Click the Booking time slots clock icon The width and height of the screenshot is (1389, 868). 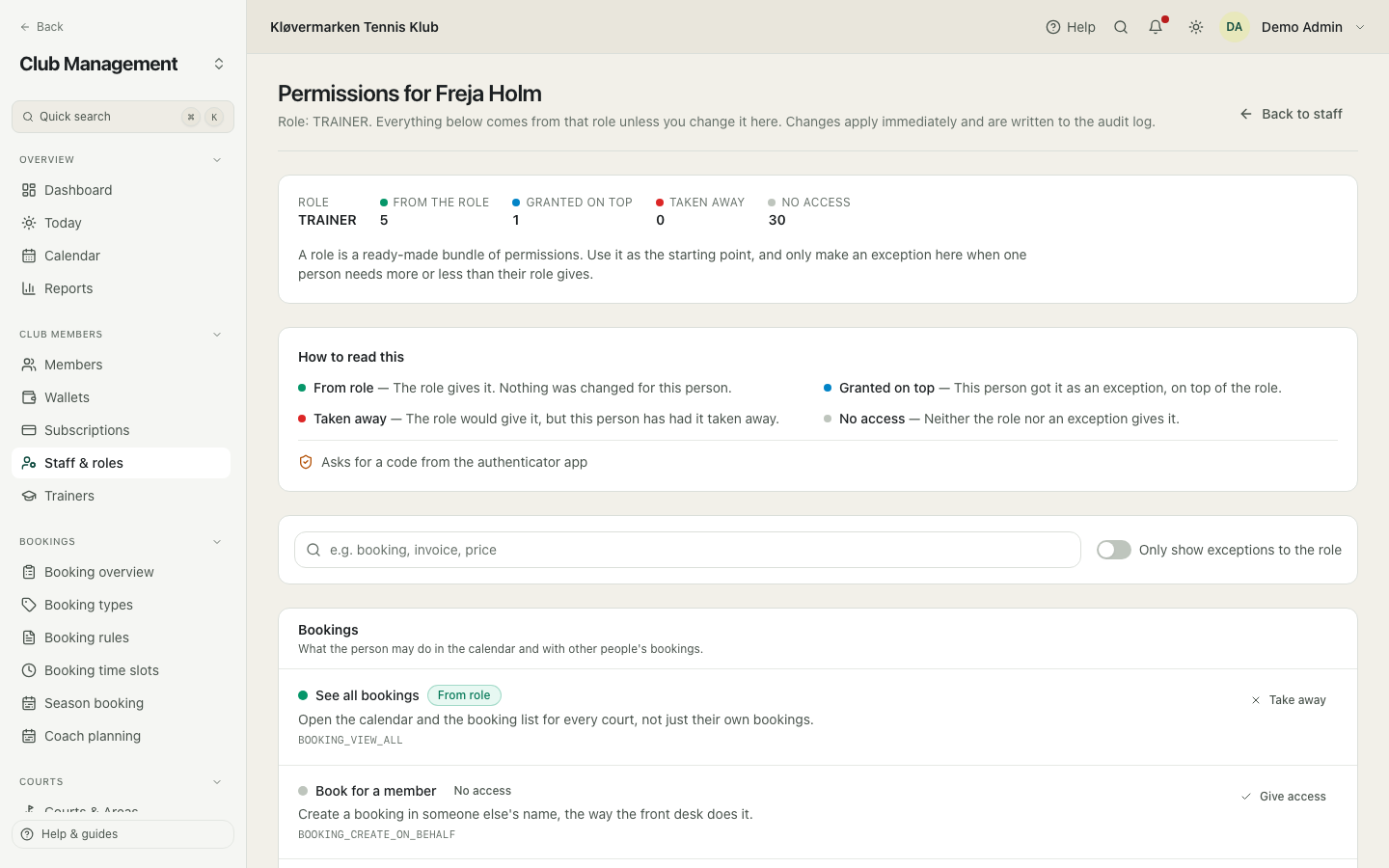click(x=29, y=670)
